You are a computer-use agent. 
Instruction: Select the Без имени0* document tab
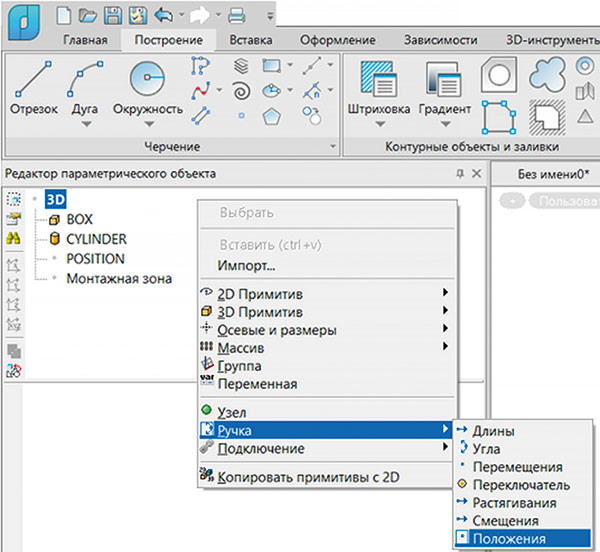coord(553,174)
